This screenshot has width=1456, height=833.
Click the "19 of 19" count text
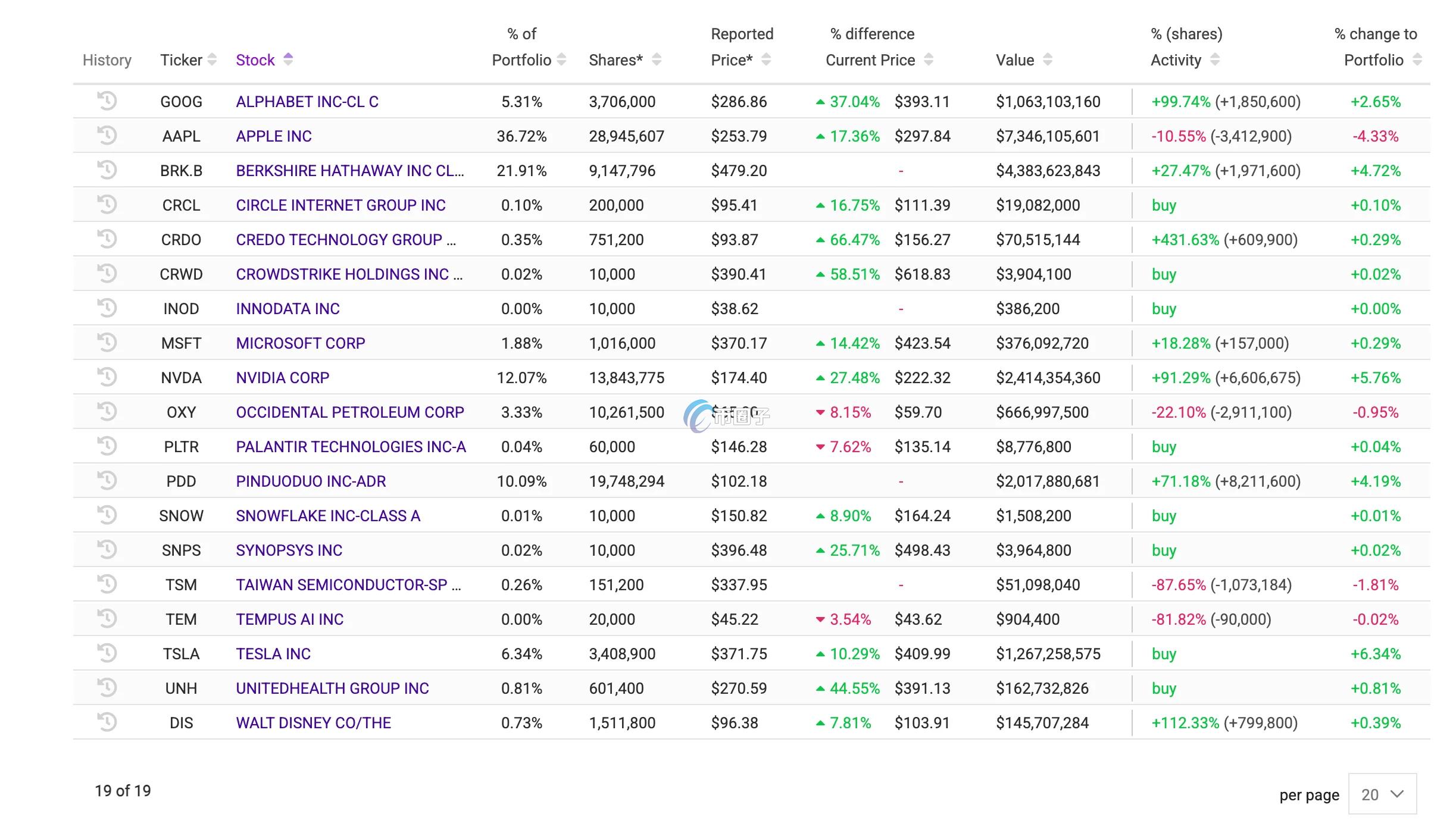[x=123, y=791]
